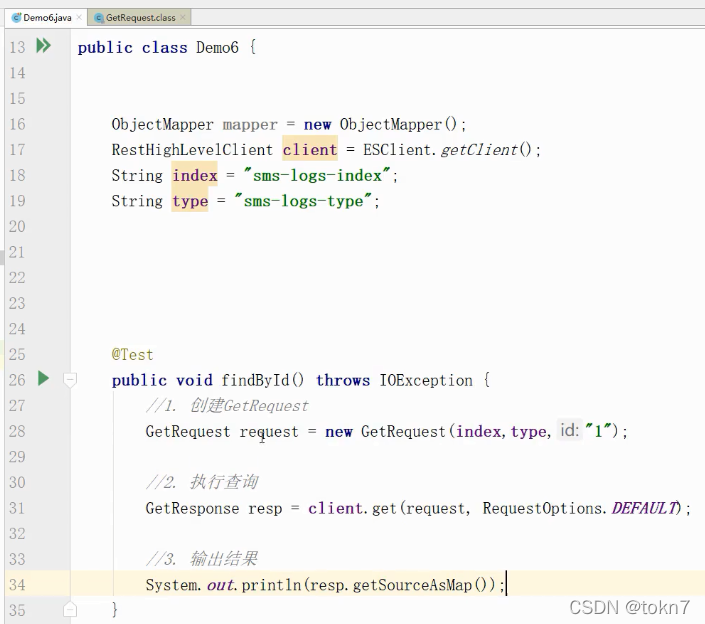
Task: Click the 'out' field in System.out
Action: click(220, 585)
